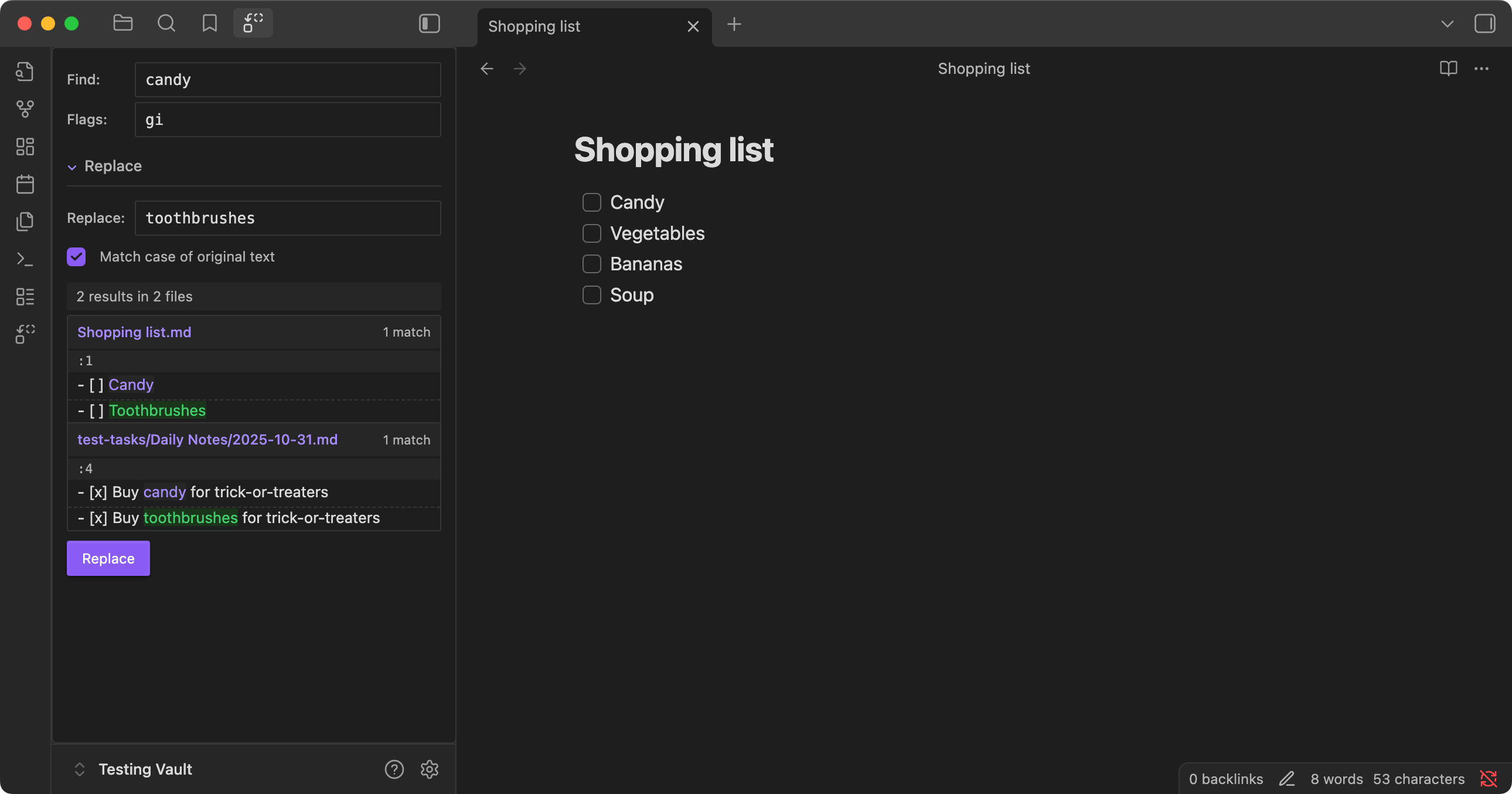Screen dimensions: 1512x794
Task: Open quick switcher ribbon icon
Action: click(25, 71)
